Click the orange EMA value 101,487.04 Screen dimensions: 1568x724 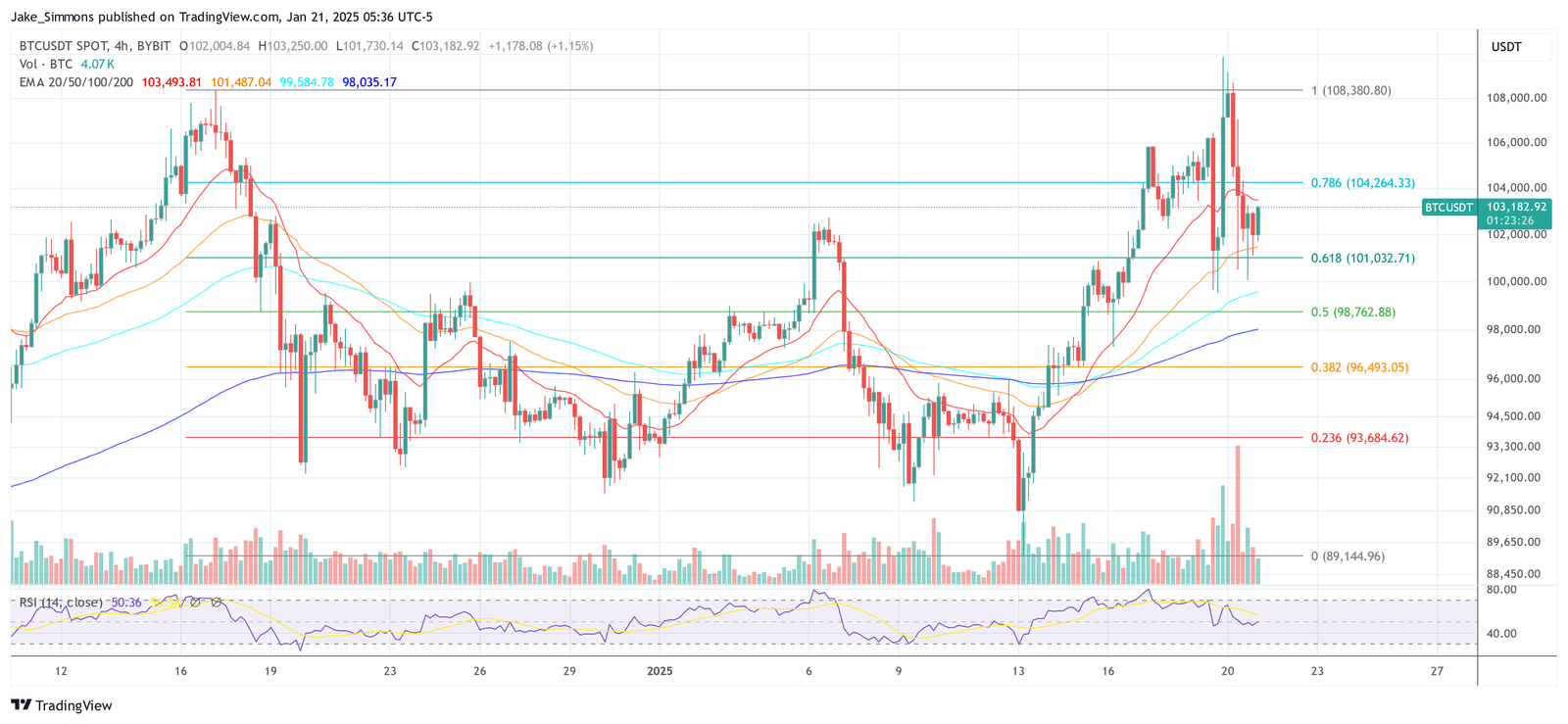point(241,82)
